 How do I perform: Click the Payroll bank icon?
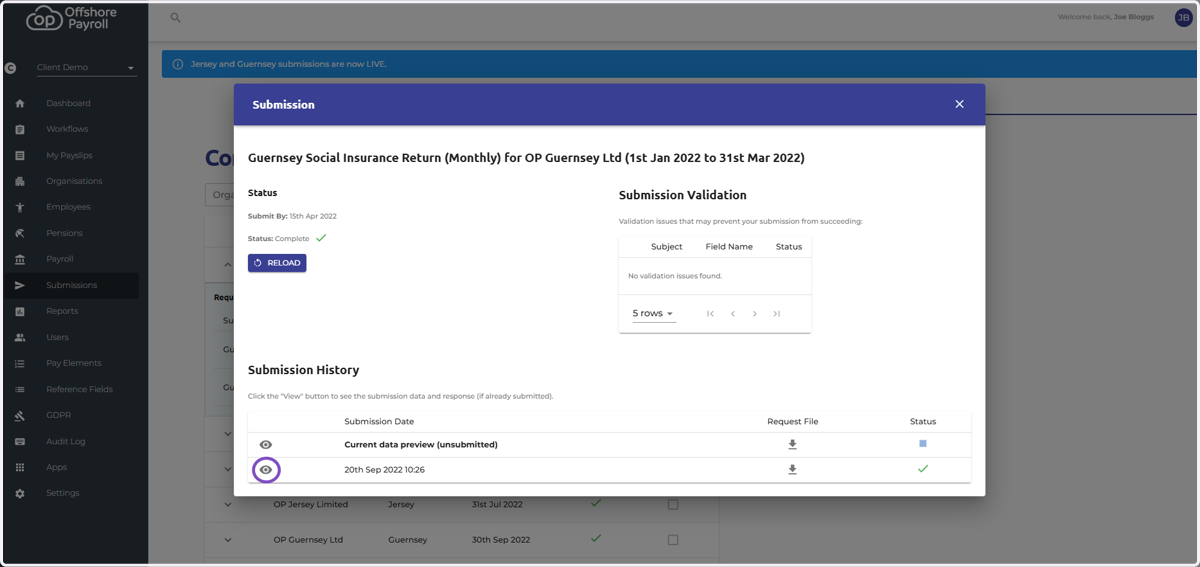click(20, 259)
